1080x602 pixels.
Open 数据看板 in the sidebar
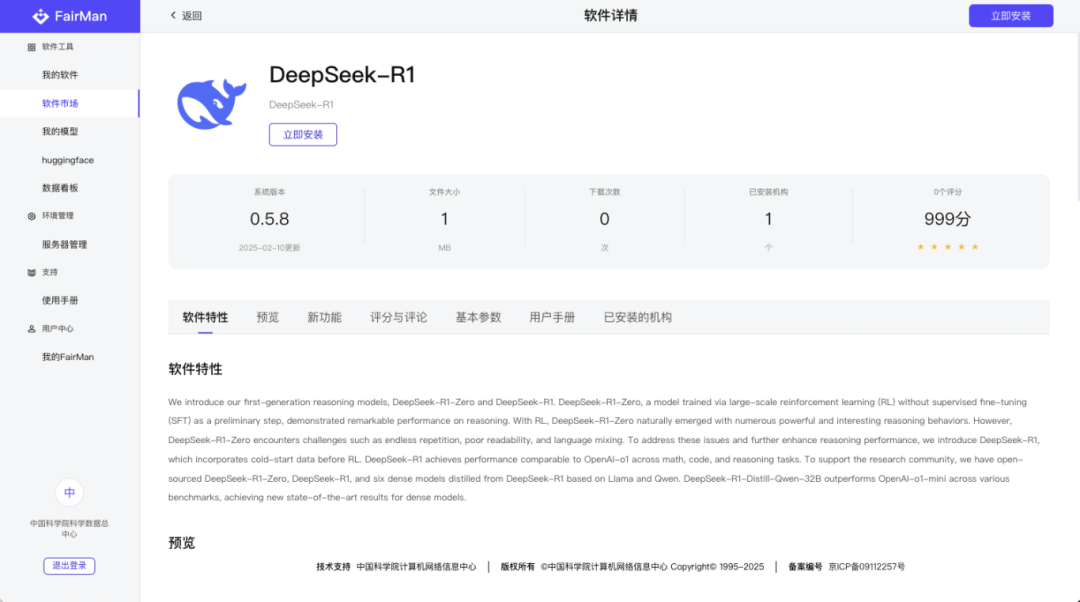60,188
